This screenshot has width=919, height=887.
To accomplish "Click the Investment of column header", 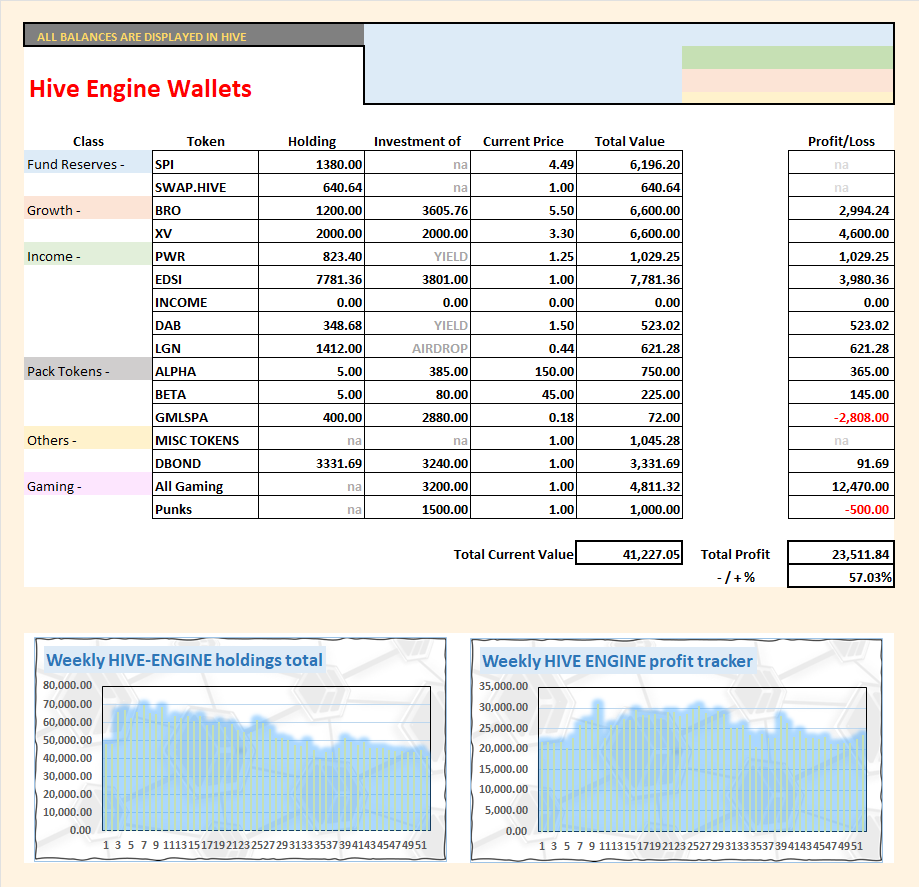I will coord(417,141).
